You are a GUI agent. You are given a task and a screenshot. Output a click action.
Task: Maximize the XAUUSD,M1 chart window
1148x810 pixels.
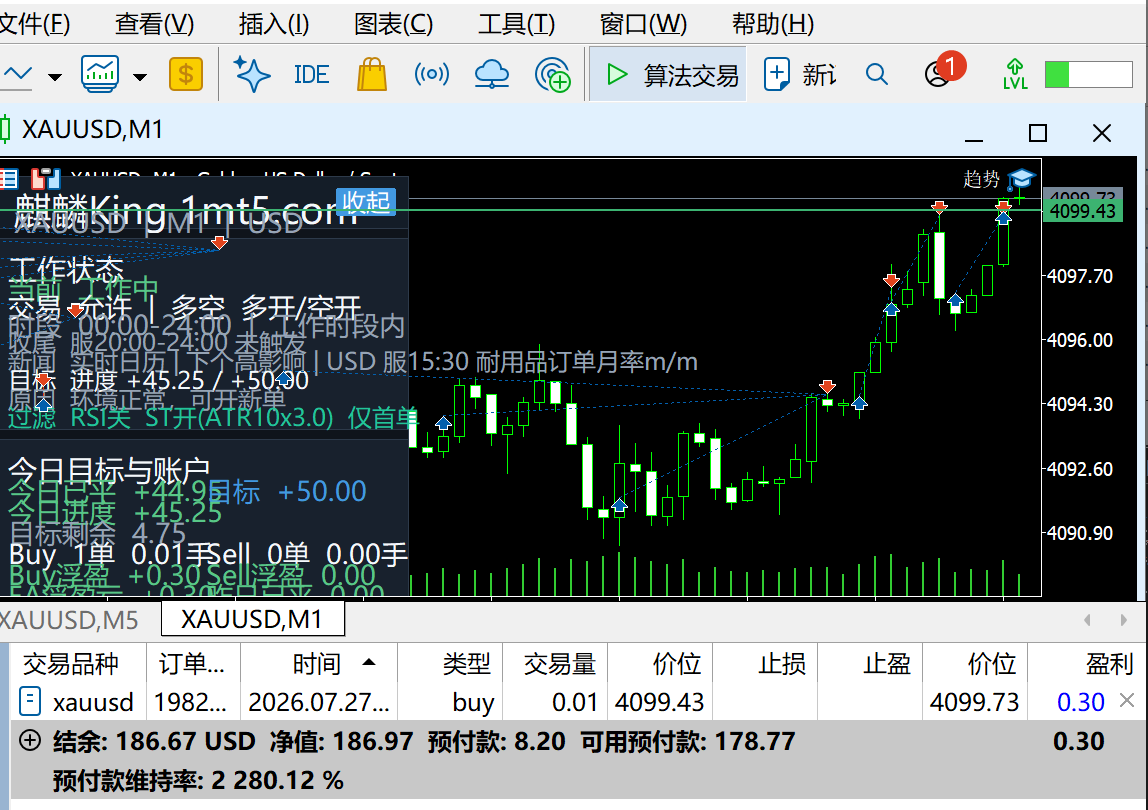click(1038, 133)
